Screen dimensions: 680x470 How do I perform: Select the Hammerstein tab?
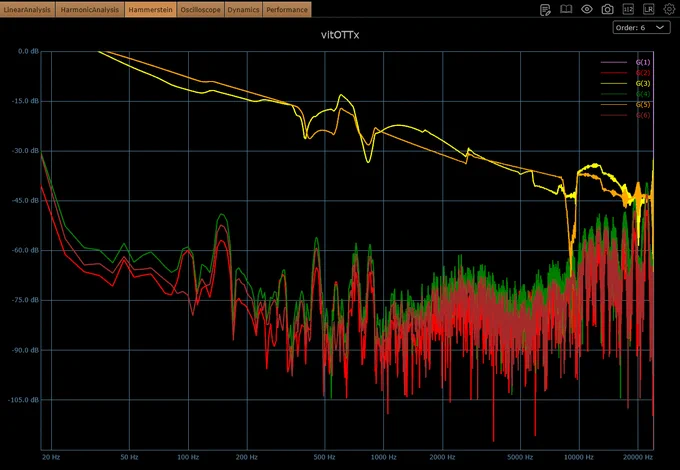tap(150, 10)
